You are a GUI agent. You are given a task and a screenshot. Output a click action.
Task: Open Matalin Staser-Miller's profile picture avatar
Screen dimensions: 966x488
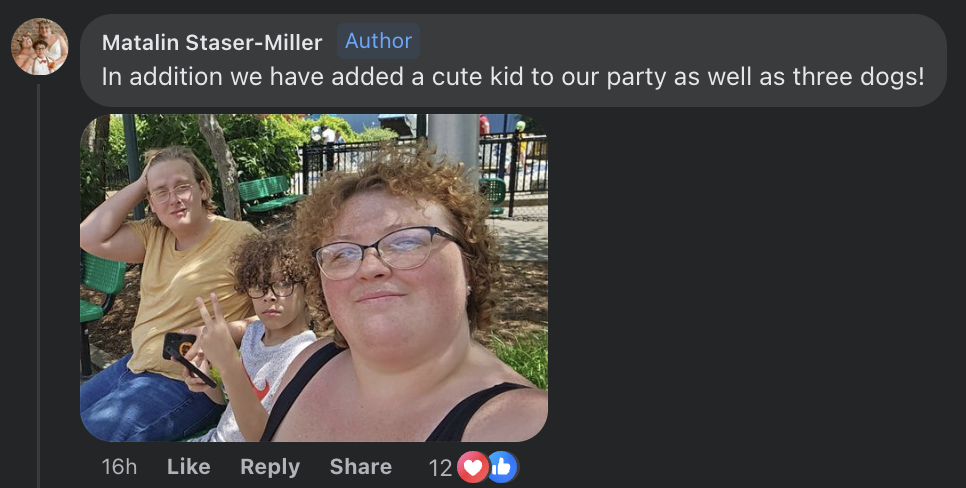point(39,46)
